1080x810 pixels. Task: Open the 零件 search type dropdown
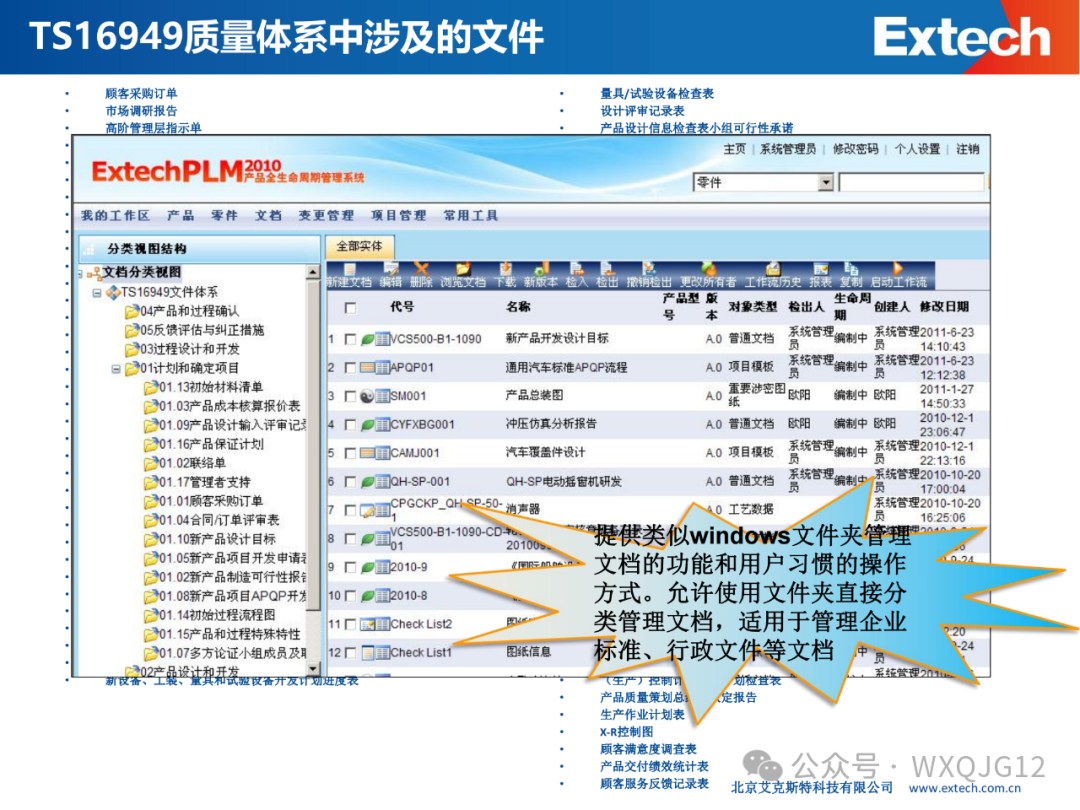pyautogui.click(x=826, y=183)
